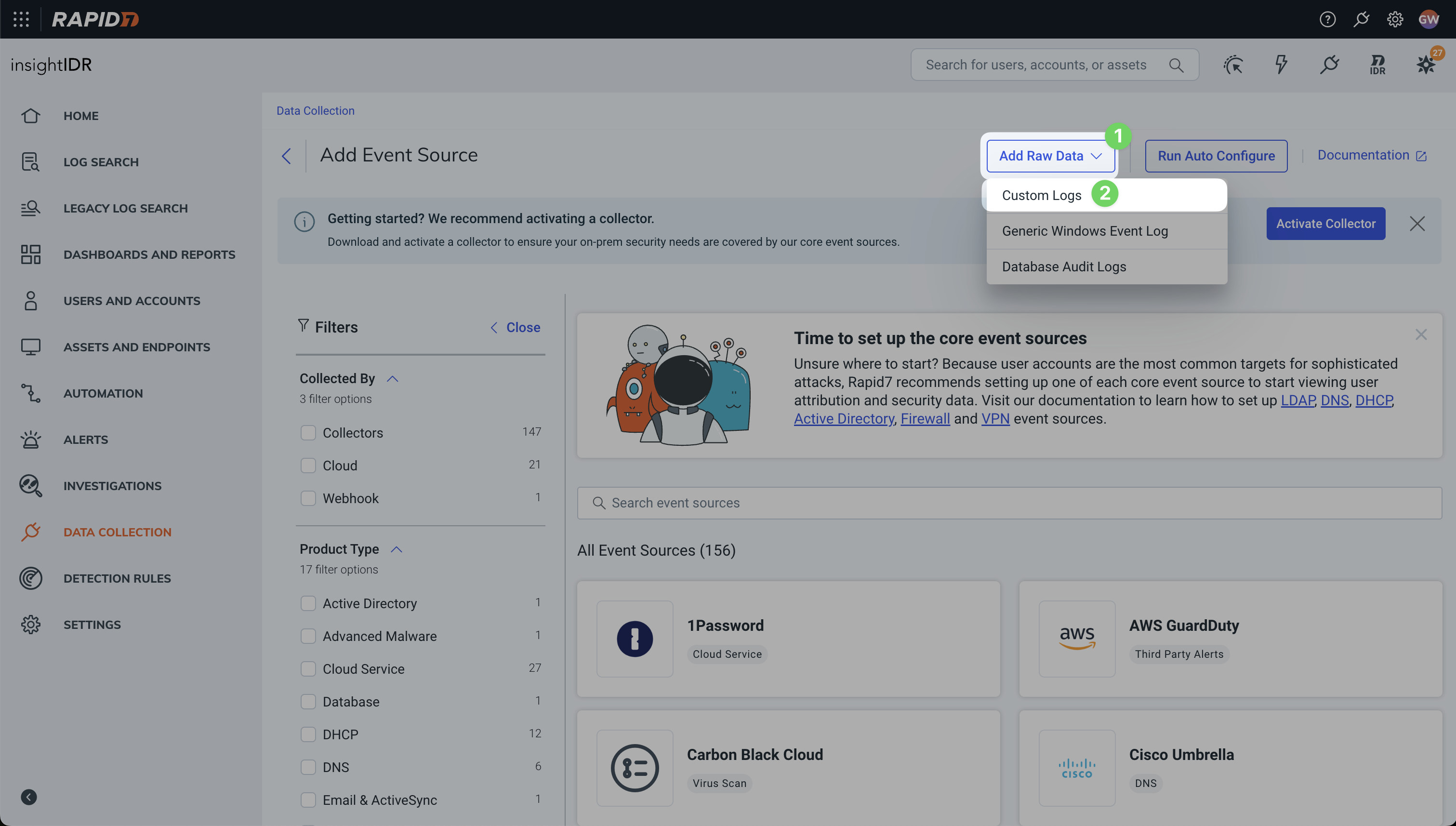Open Log Search in sidebar
Screen dimensions: 1456x826
101,162
